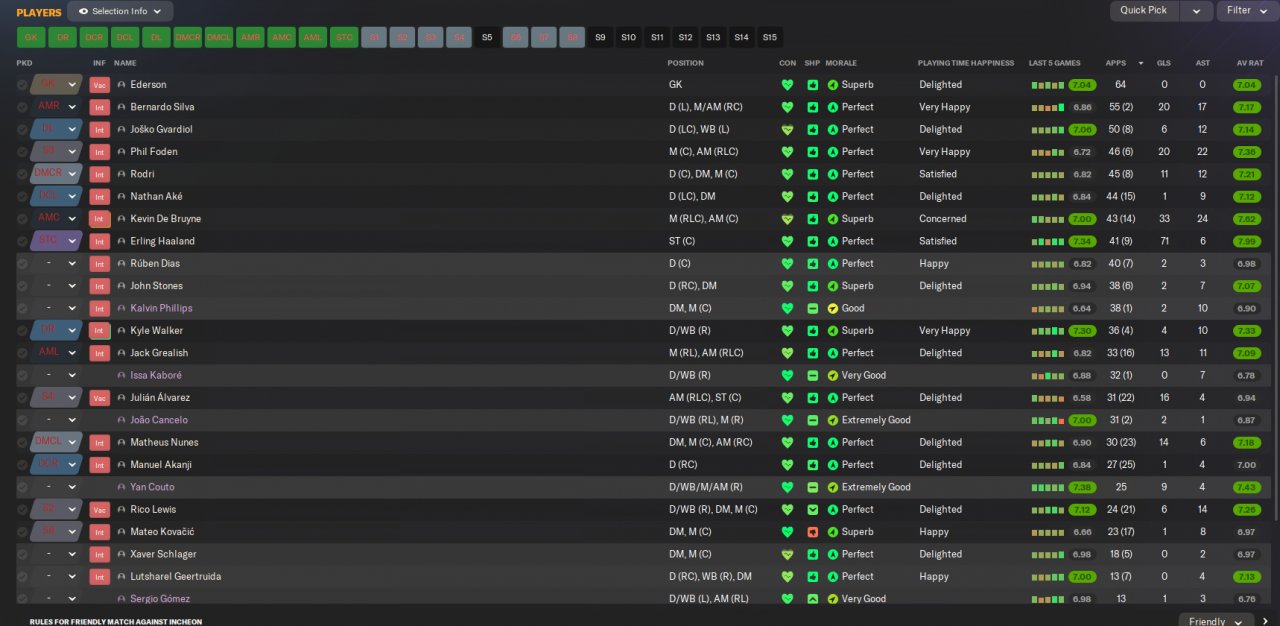The height and width of the screenshot is (626, 1280).
Task: Toggle the picked checkmark for Yan Couto
Action: (x=22, y=487)
